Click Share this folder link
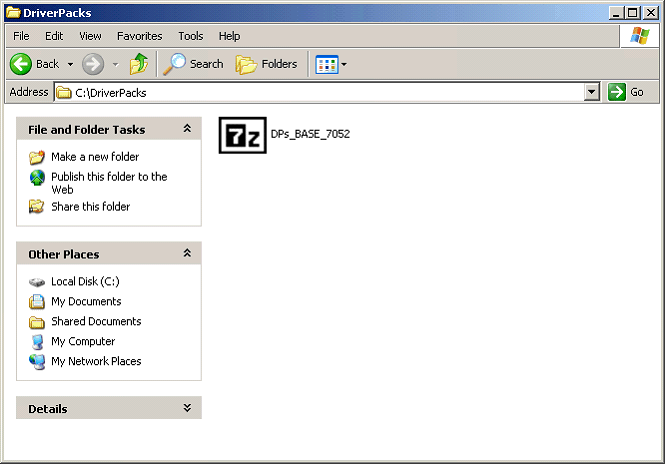 [x=90, y=207]
